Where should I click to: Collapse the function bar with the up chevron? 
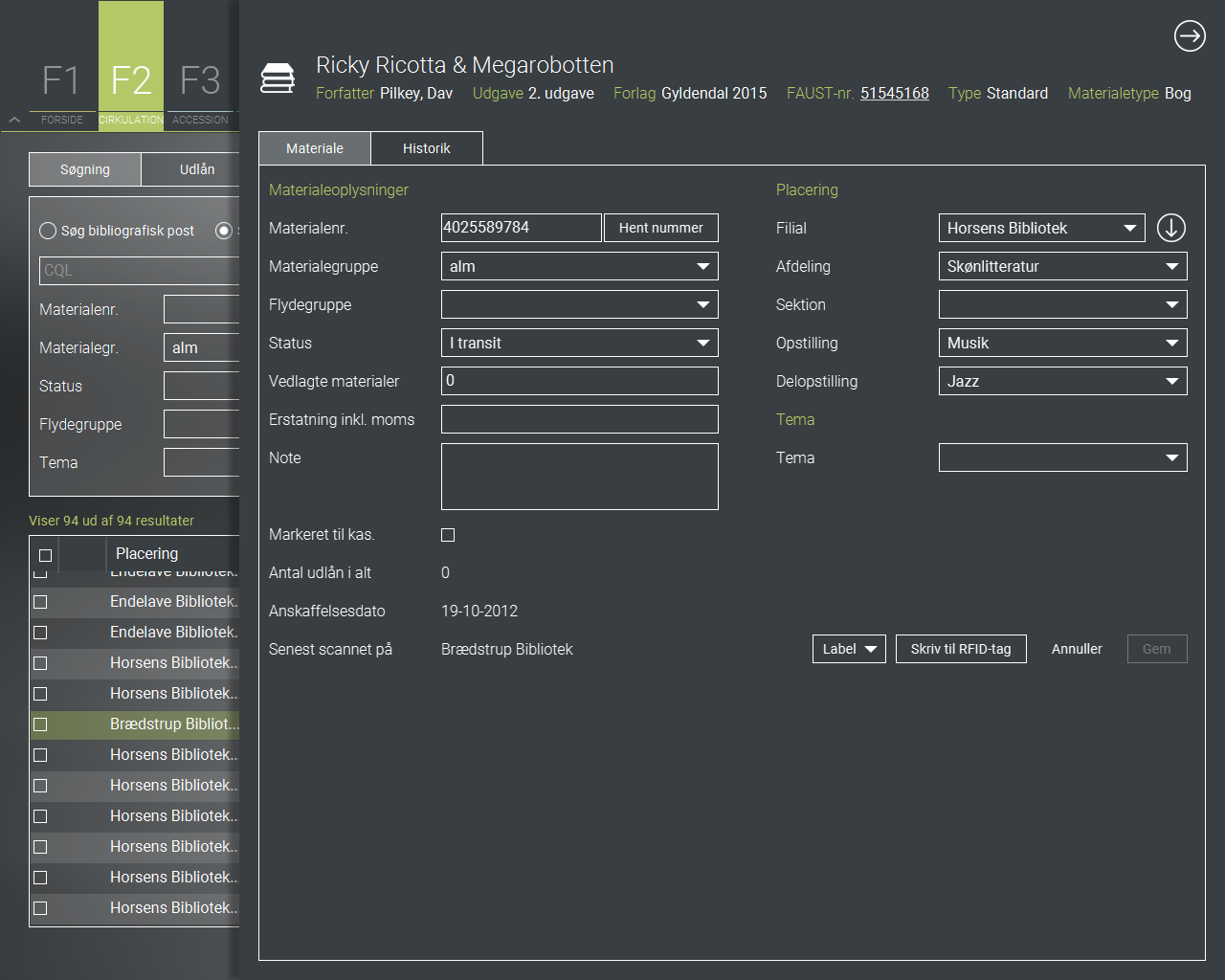(x=14, y=120)
